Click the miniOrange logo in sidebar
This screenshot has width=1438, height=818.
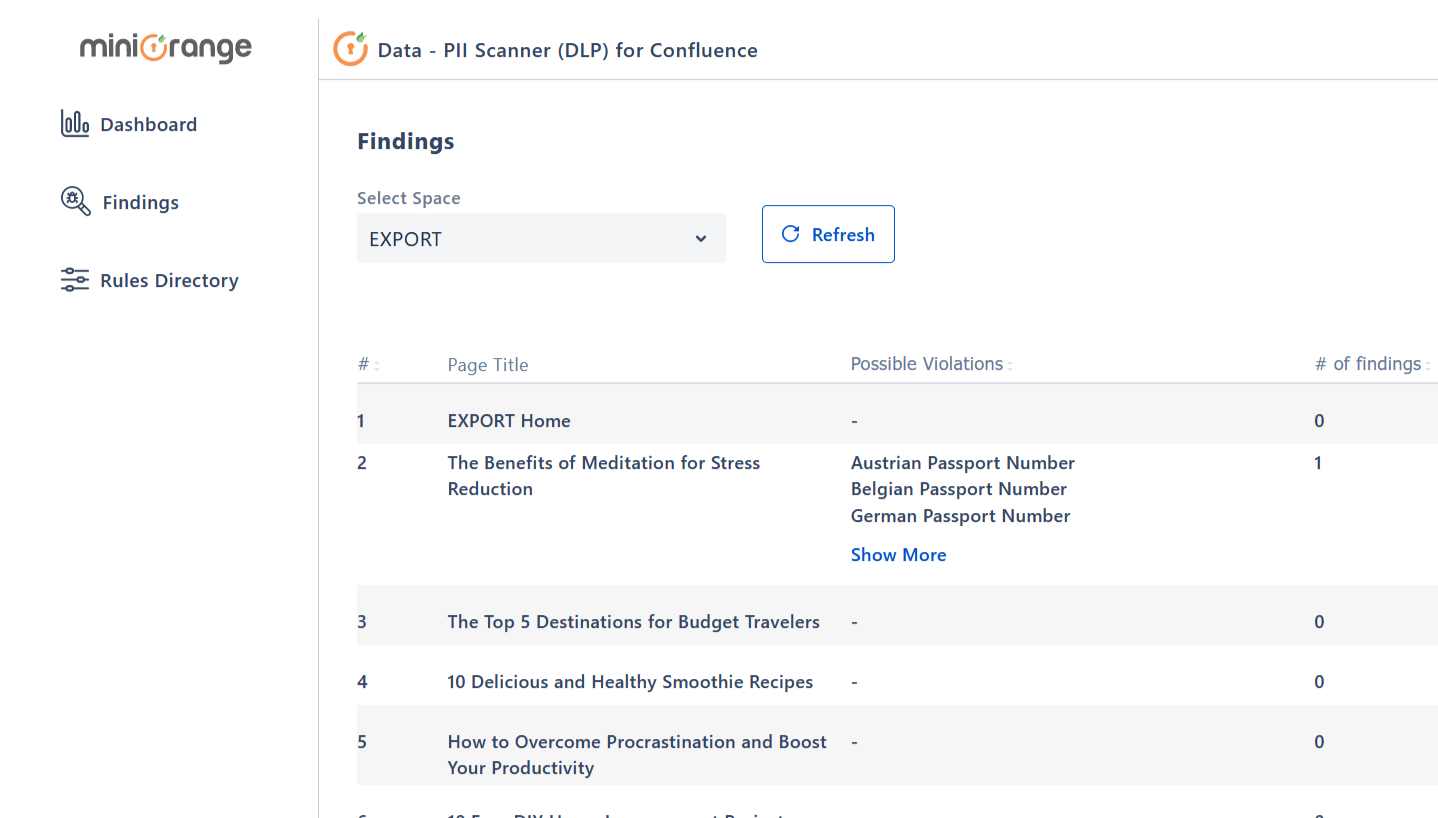click(x=166, y=47)
